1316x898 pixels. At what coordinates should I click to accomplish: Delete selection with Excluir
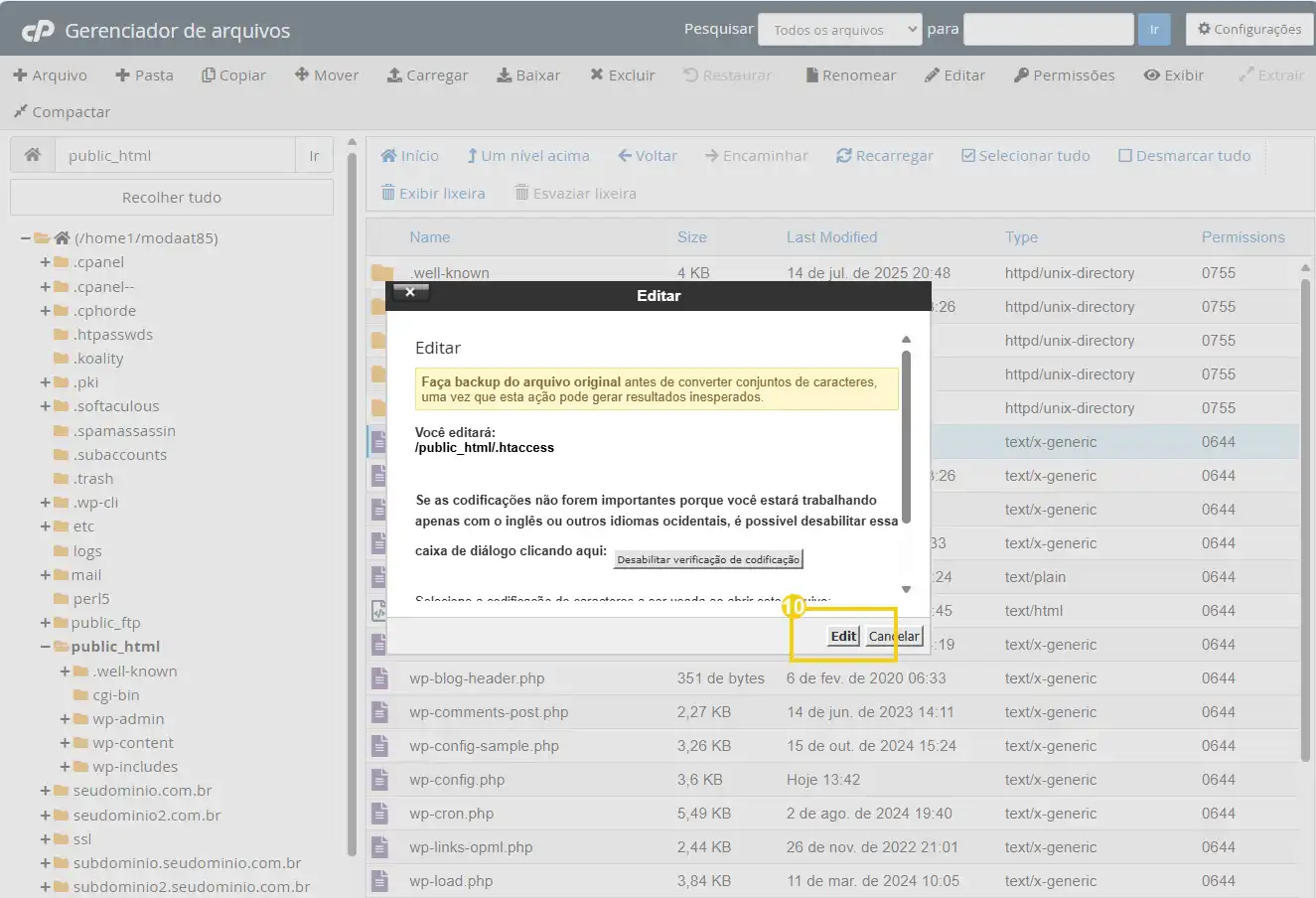(x=622, y=75)
